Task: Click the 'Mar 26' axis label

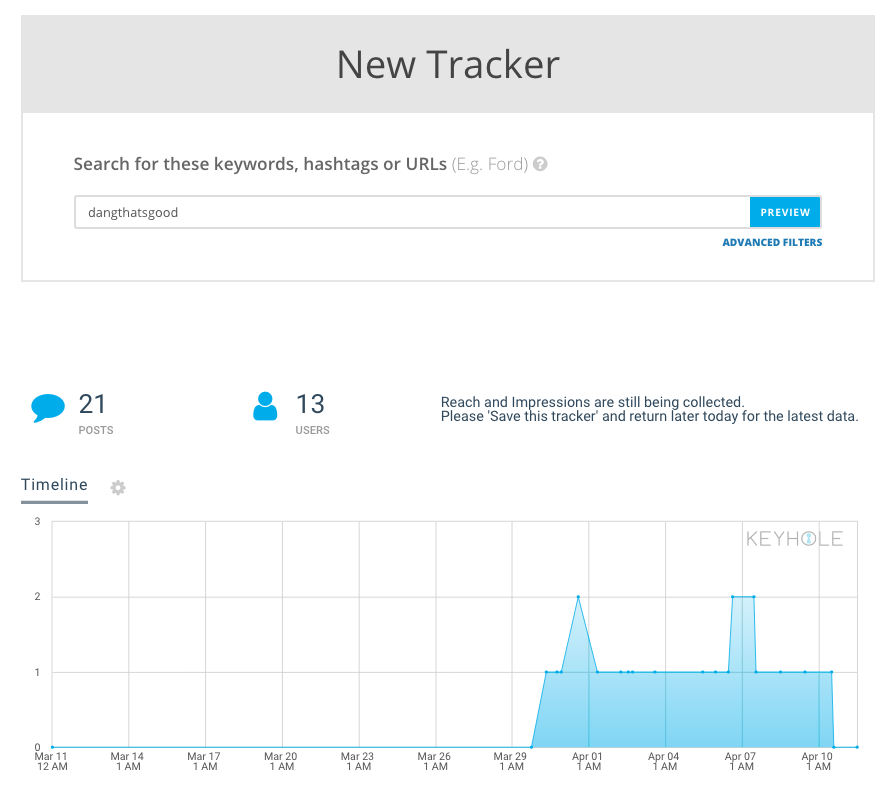Action: pos(434,761)
